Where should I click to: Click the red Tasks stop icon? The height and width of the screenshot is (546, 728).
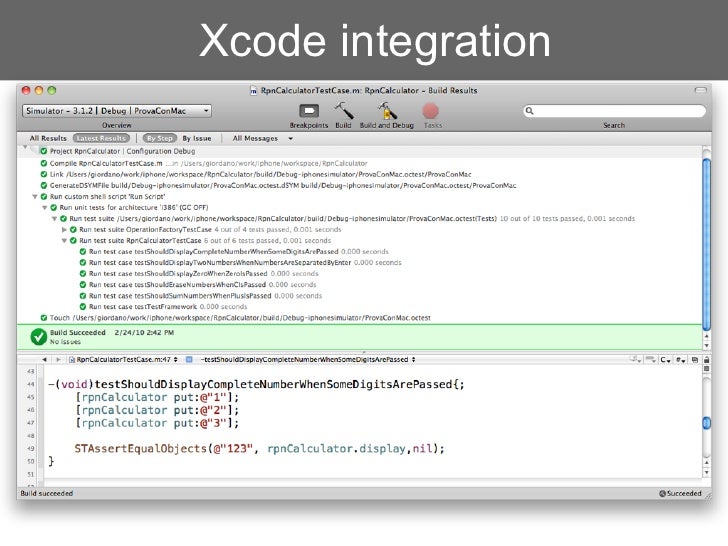(x=430, y=111)
